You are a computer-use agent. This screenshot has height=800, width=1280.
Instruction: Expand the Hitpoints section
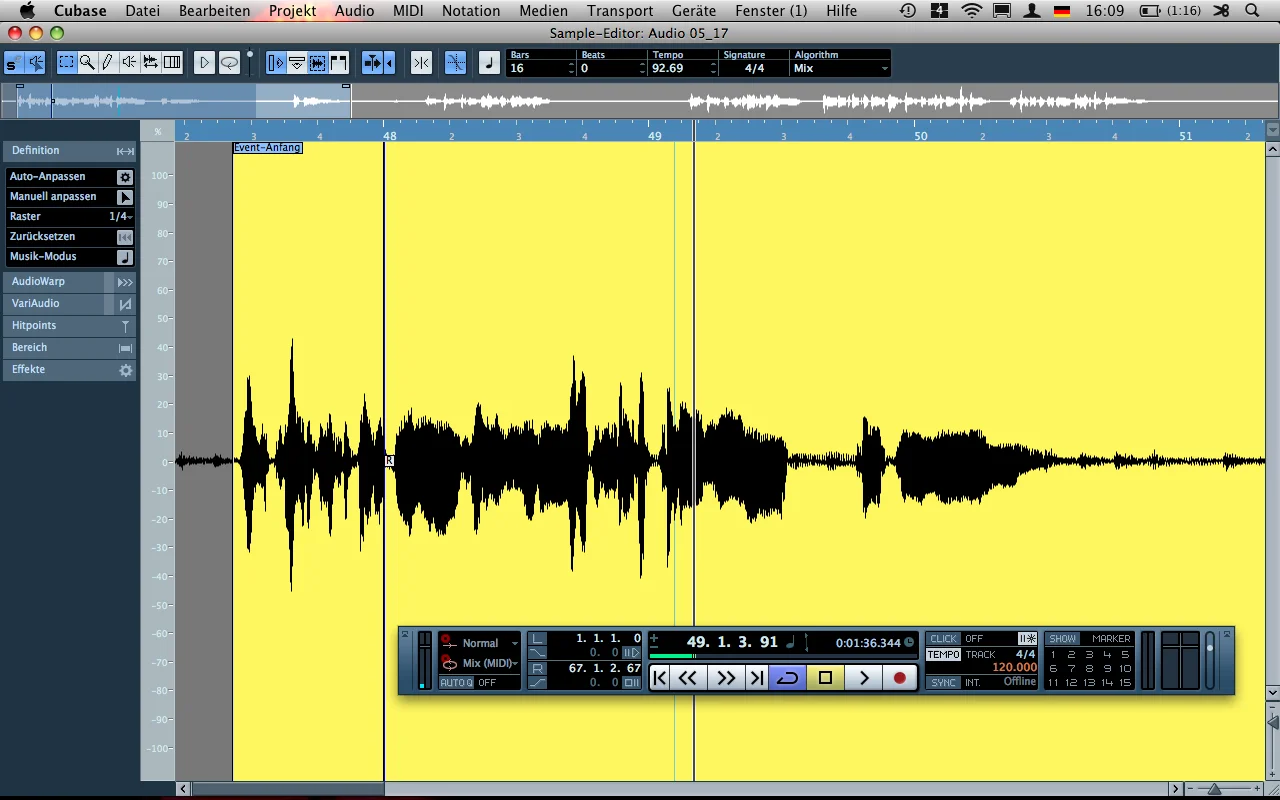[x=68, y=326]
